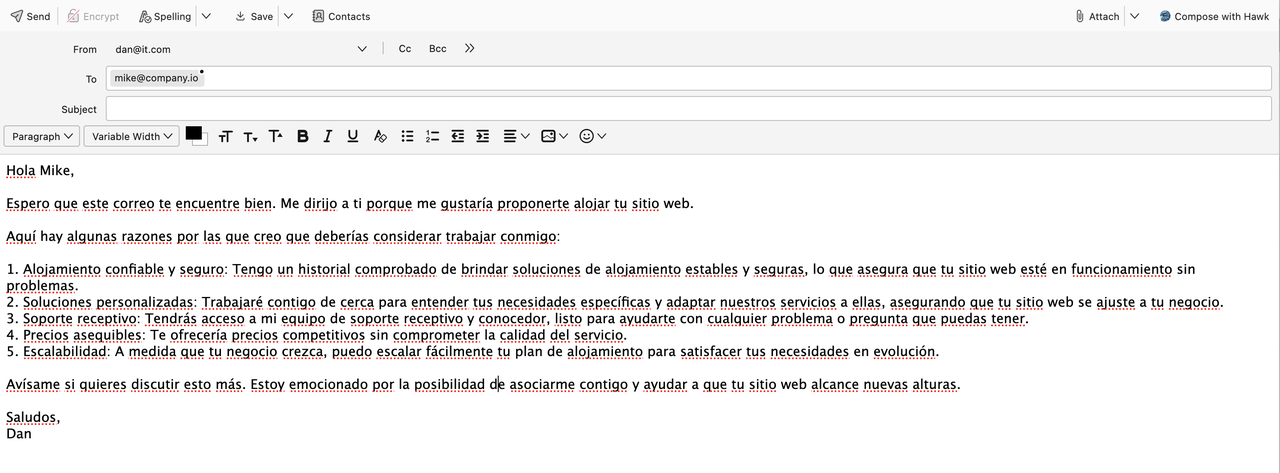Toggle bold formatting
Screen dimensions: 1280x473
tap(302, 136)
